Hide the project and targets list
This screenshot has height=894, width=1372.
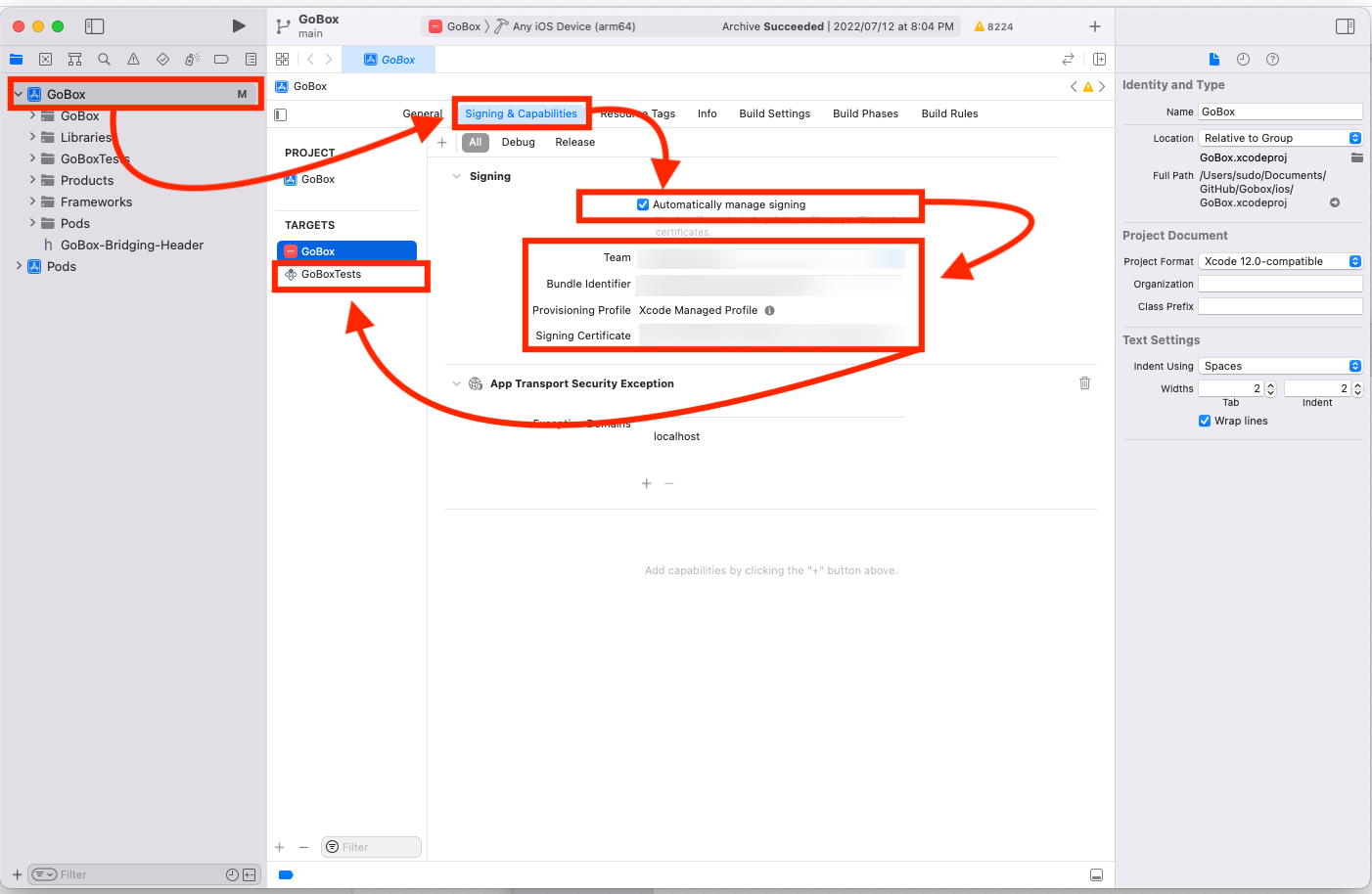281,114
